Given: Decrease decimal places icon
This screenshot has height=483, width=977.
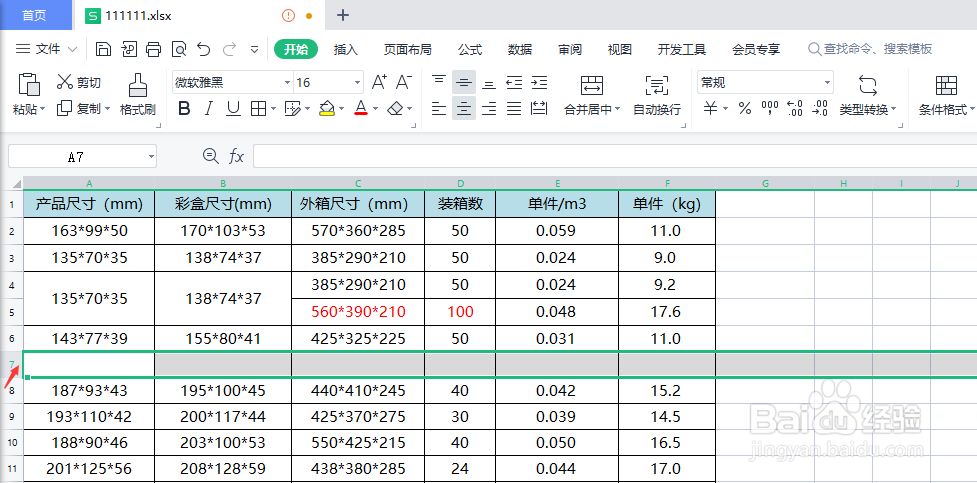Looking at the screenshot, I should click(819, 109).
